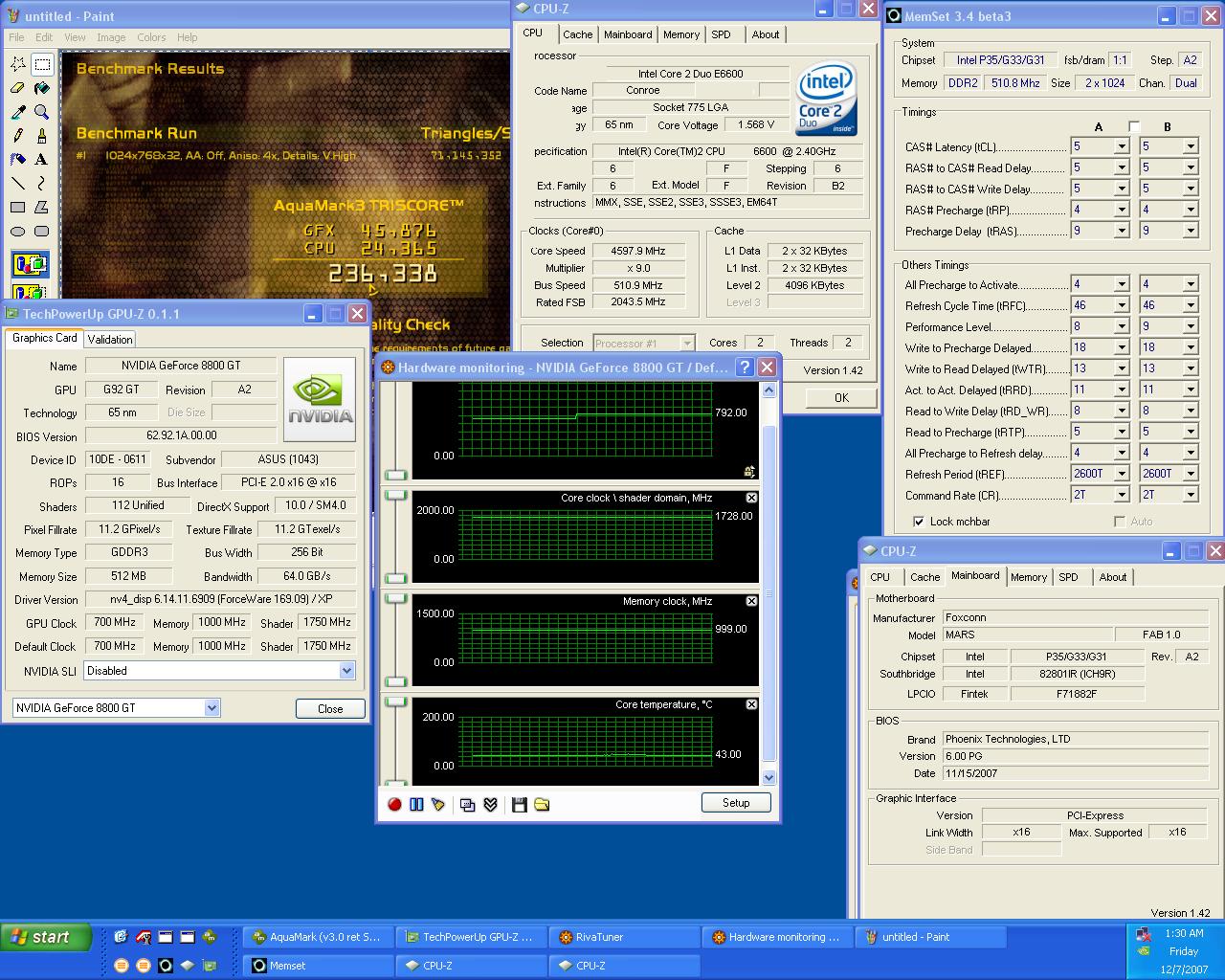Close the Core clock shader domain graph

751,498
